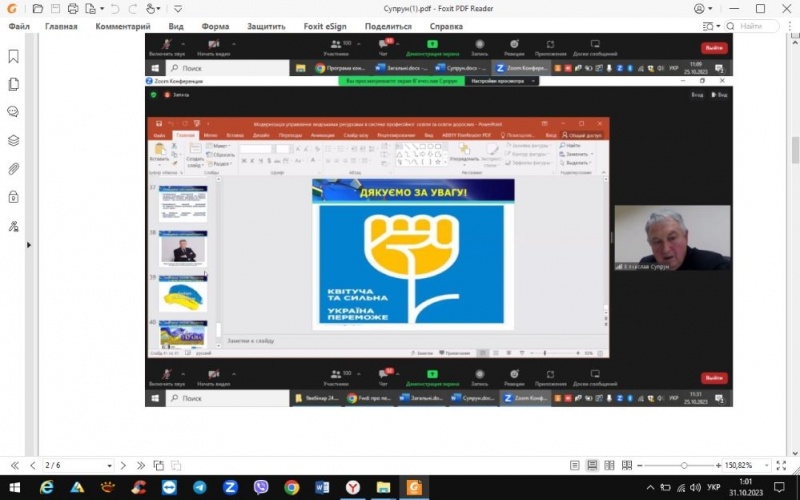Open the Bookmarks panel in sidebar
Image resolution: width=800 pixels, height=500 pixels.
[14, 56]
